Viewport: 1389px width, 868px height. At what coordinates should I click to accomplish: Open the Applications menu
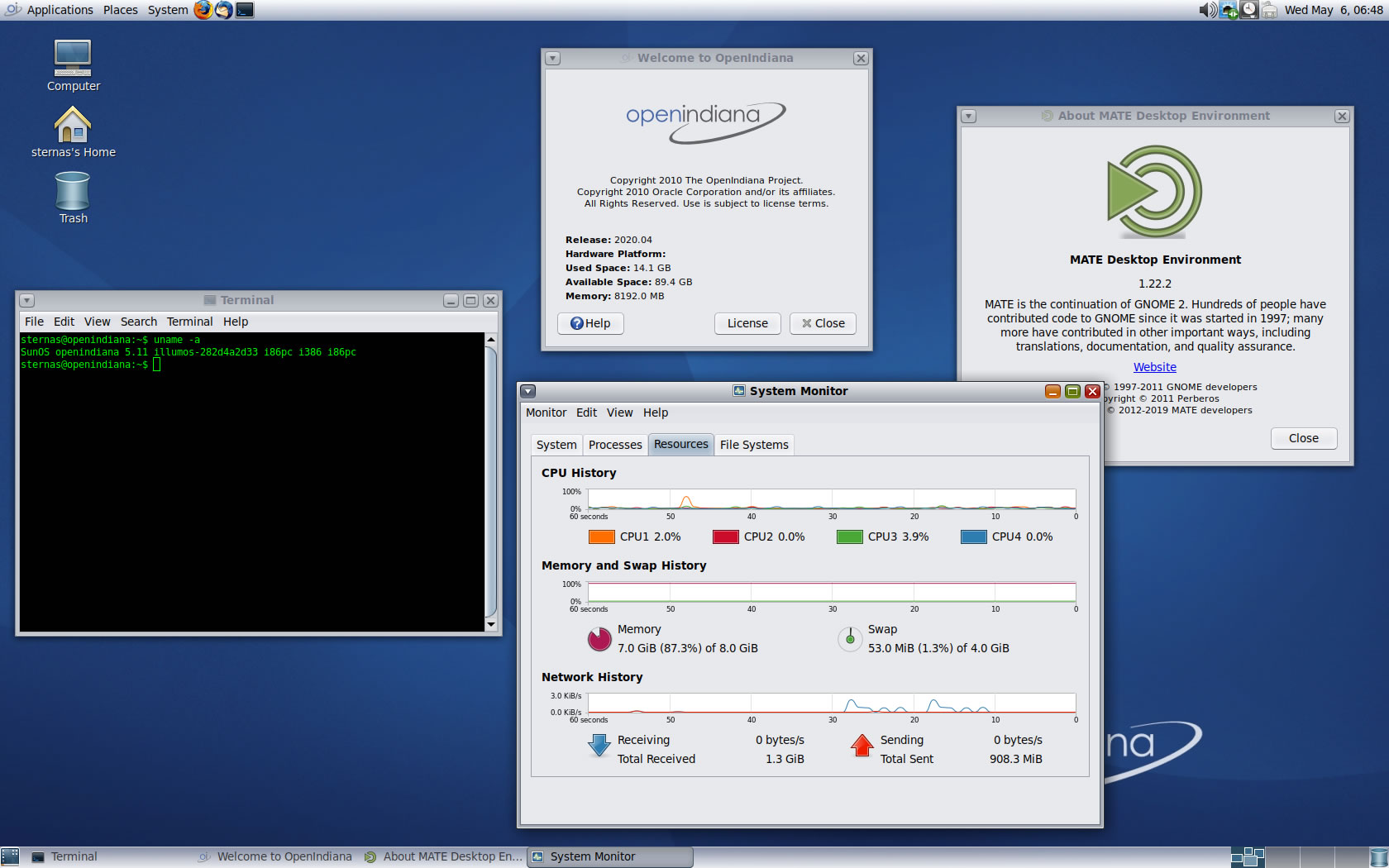(x=60, y=10)
